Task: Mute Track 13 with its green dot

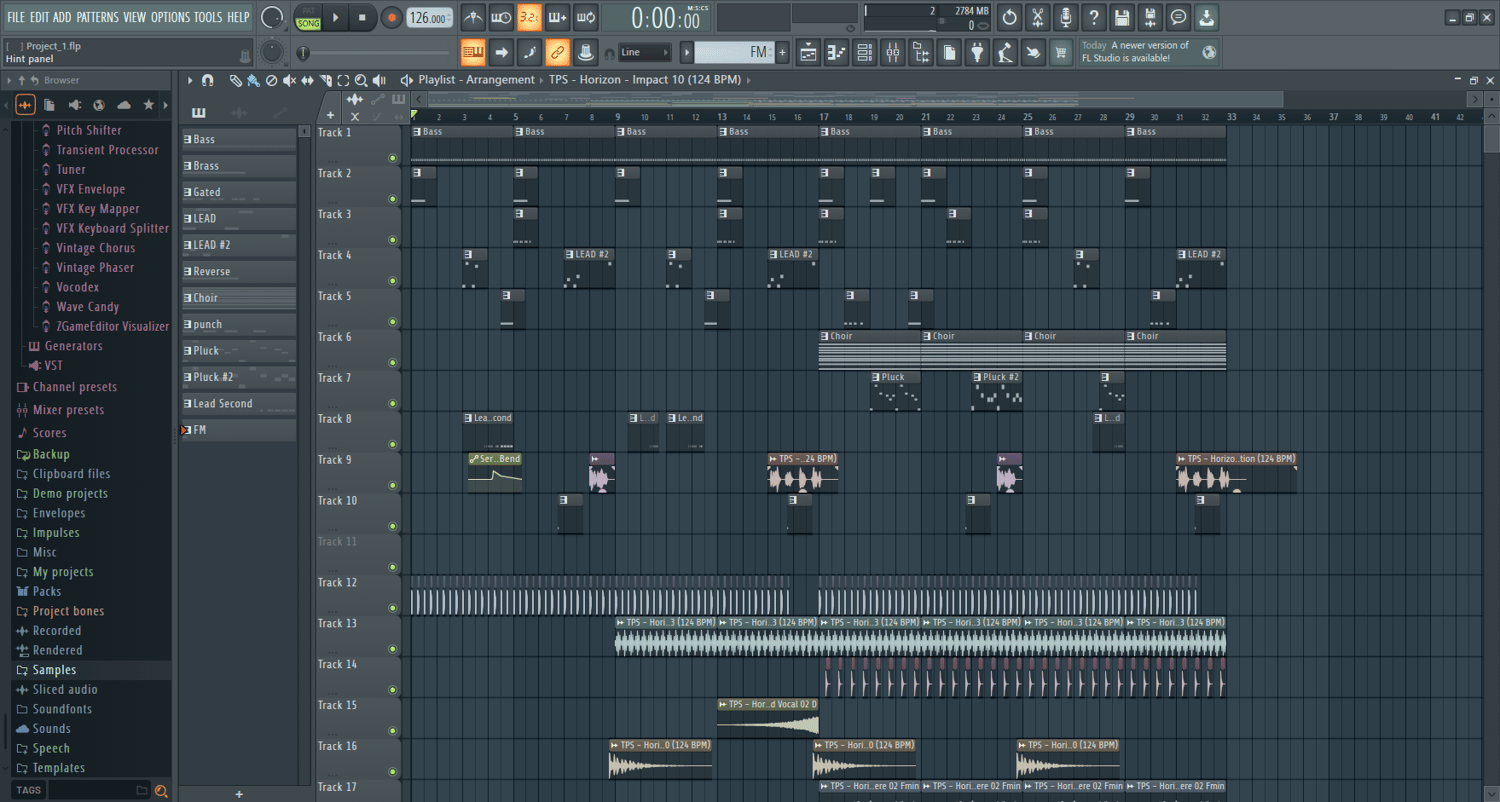Action: point(393,649)
